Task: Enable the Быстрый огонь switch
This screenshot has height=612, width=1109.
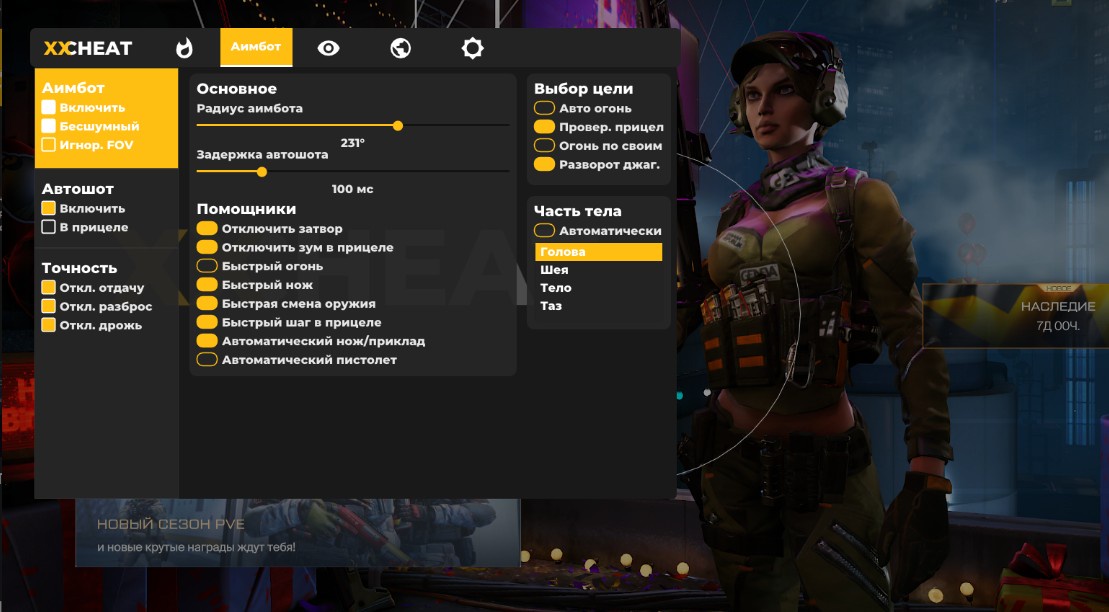Action: click(x=207, y=266)
